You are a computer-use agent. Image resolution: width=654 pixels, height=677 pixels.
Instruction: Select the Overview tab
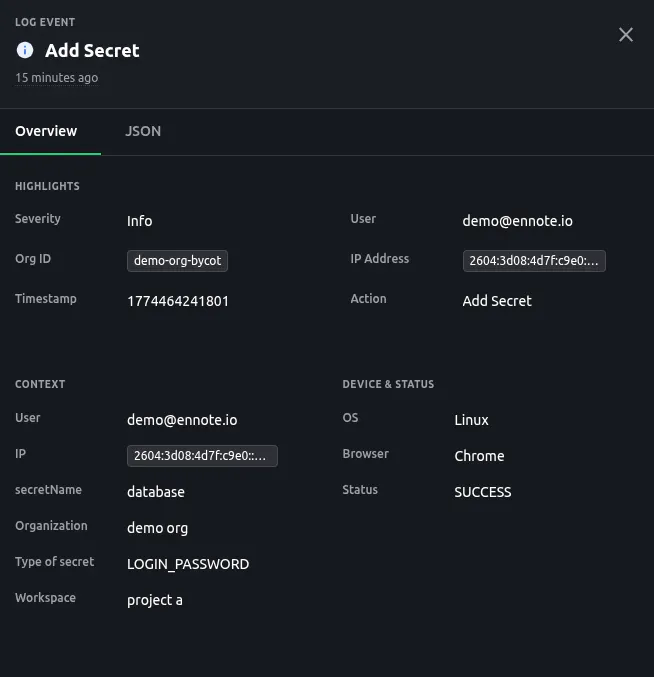click(x=46, y=131)
